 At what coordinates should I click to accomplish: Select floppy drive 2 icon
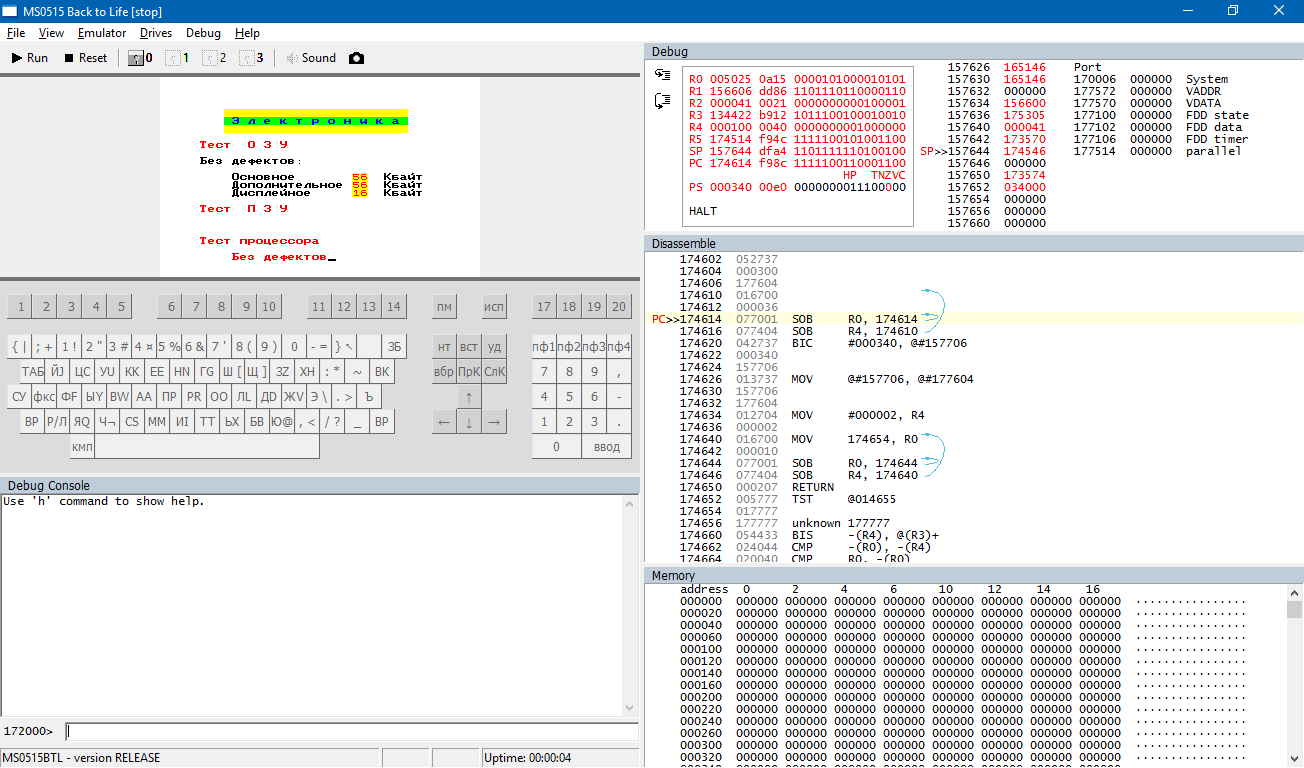[214, 58]
